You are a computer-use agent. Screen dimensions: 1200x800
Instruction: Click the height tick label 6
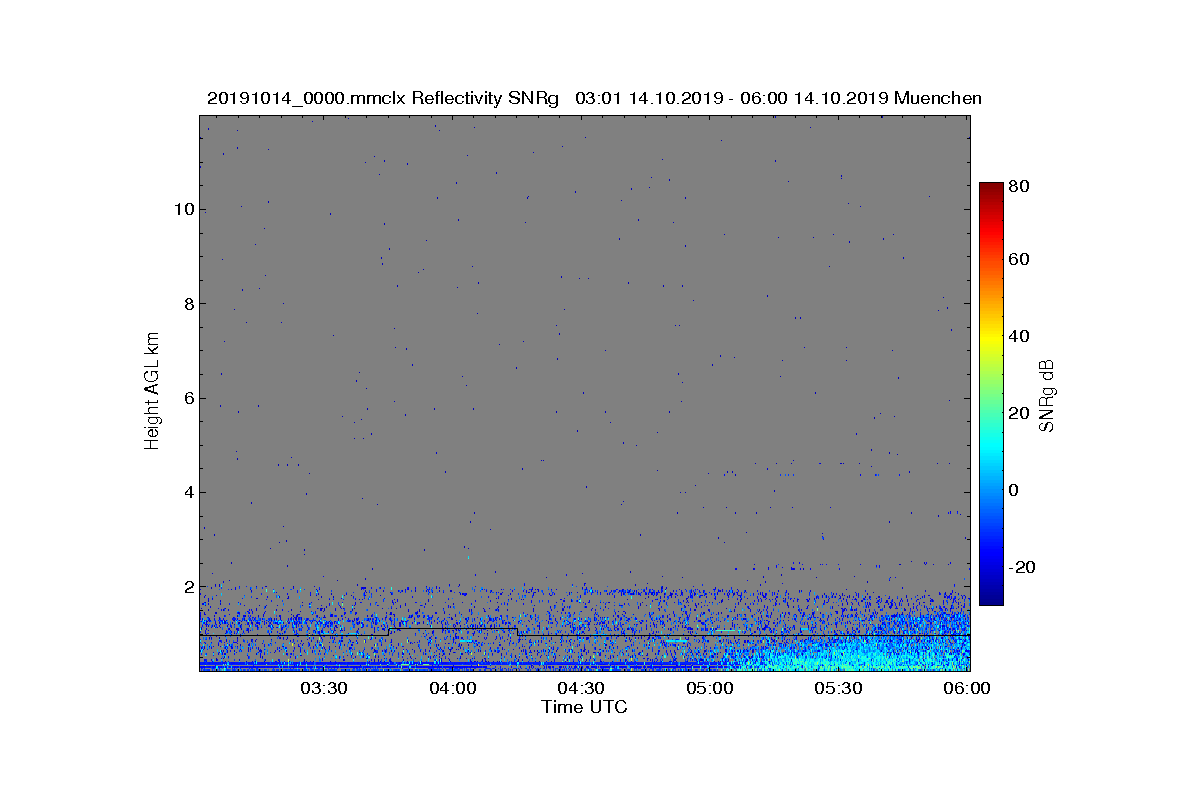tap(188, 398)
